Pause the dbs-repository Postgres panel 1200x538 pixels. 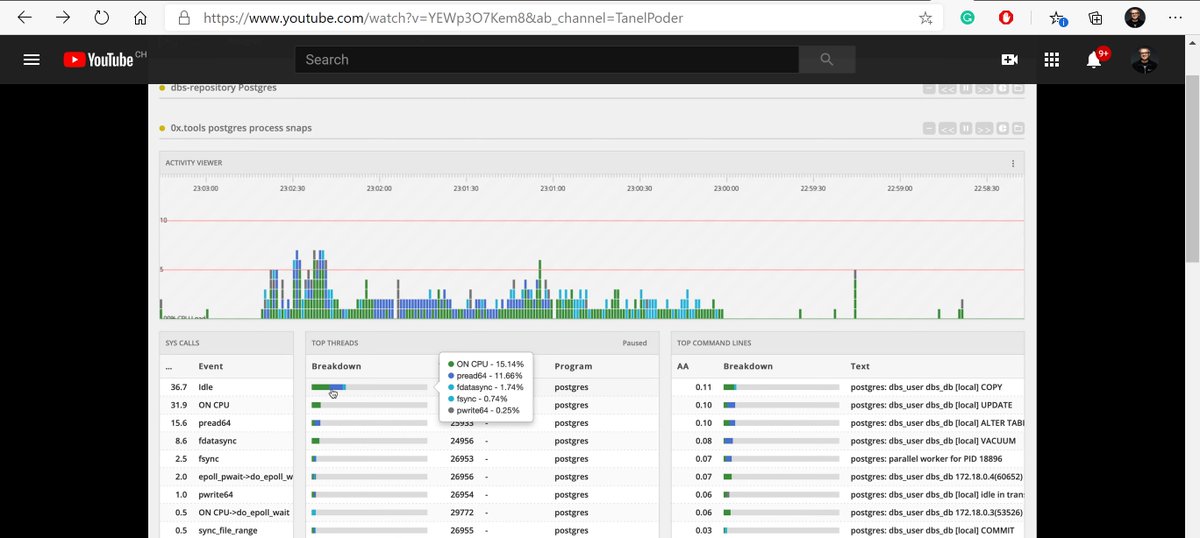point(966,88)
